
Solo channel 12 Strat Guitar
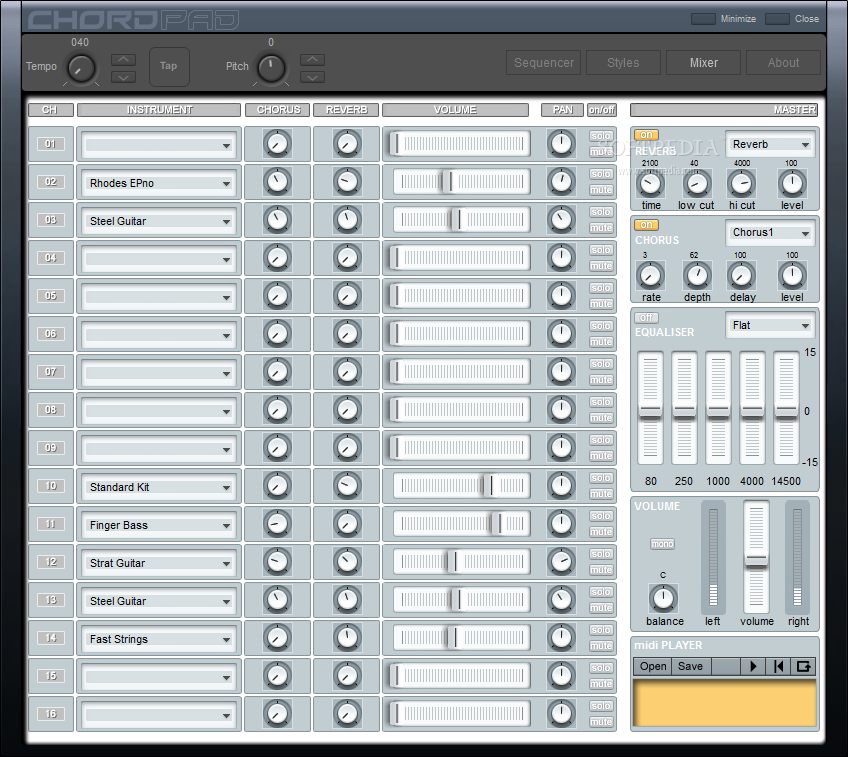[x=601, y=554]
